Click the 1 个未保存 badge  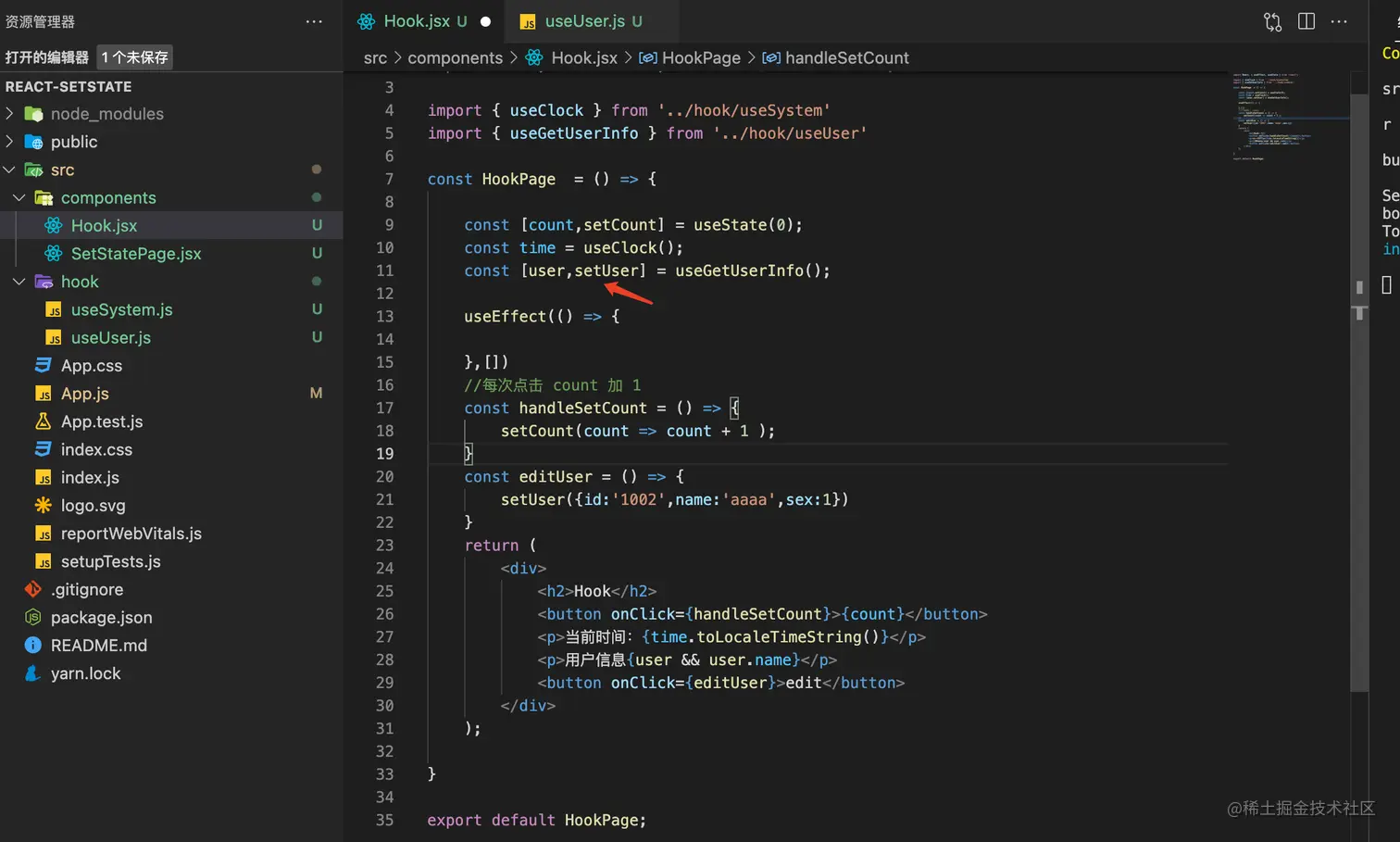(135, 57)
